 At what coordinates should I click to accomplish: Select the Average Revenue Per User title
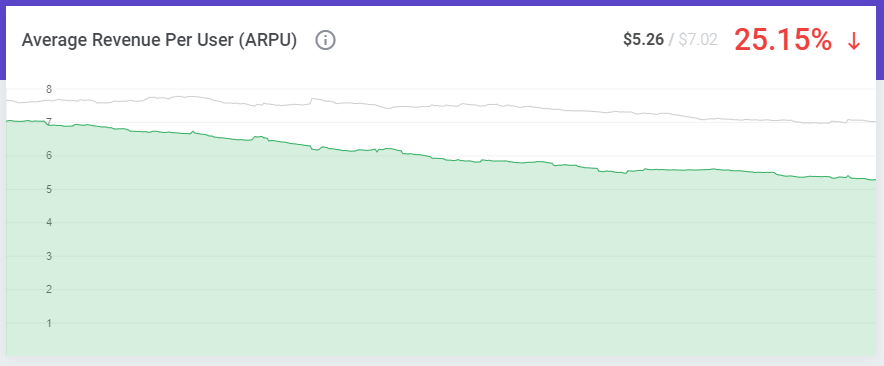[159, 41]
